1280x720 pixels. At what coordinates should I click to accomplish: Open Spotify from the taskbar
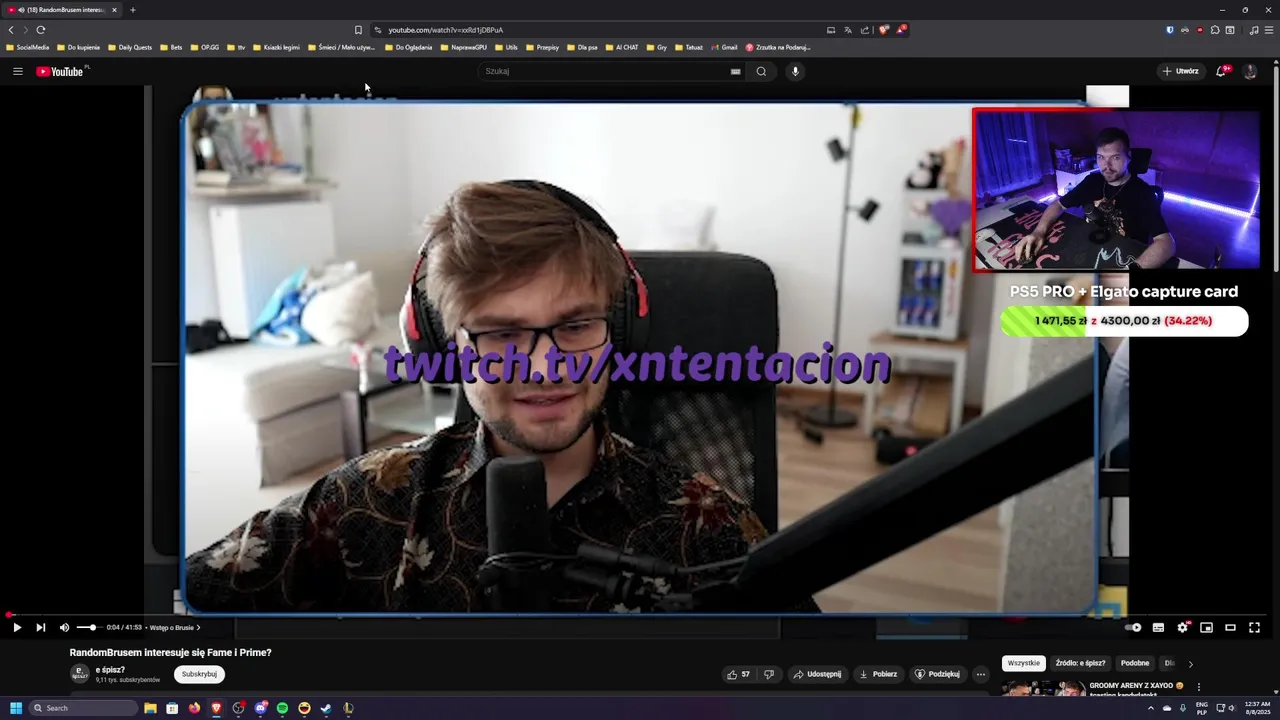click(x=282, y=708)
